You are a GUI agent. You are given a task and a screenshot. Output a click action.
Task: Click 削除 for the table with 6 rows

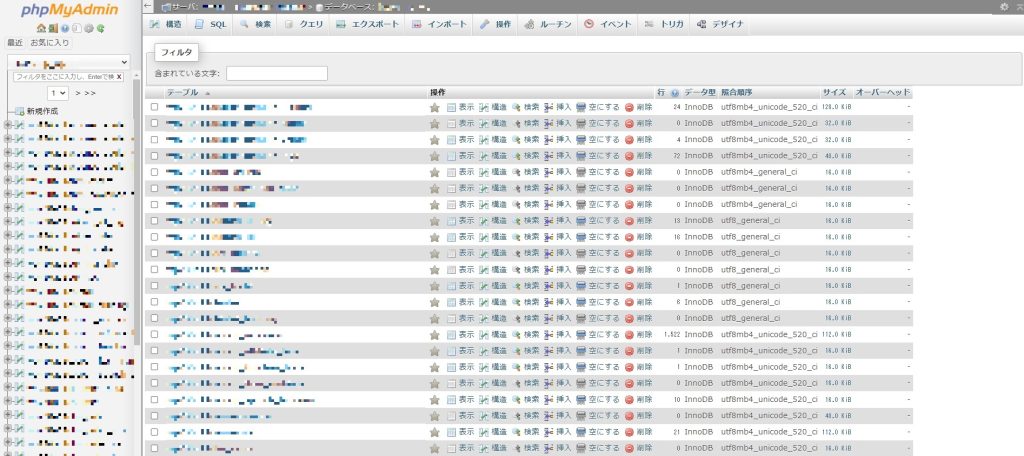click(639, 302)
